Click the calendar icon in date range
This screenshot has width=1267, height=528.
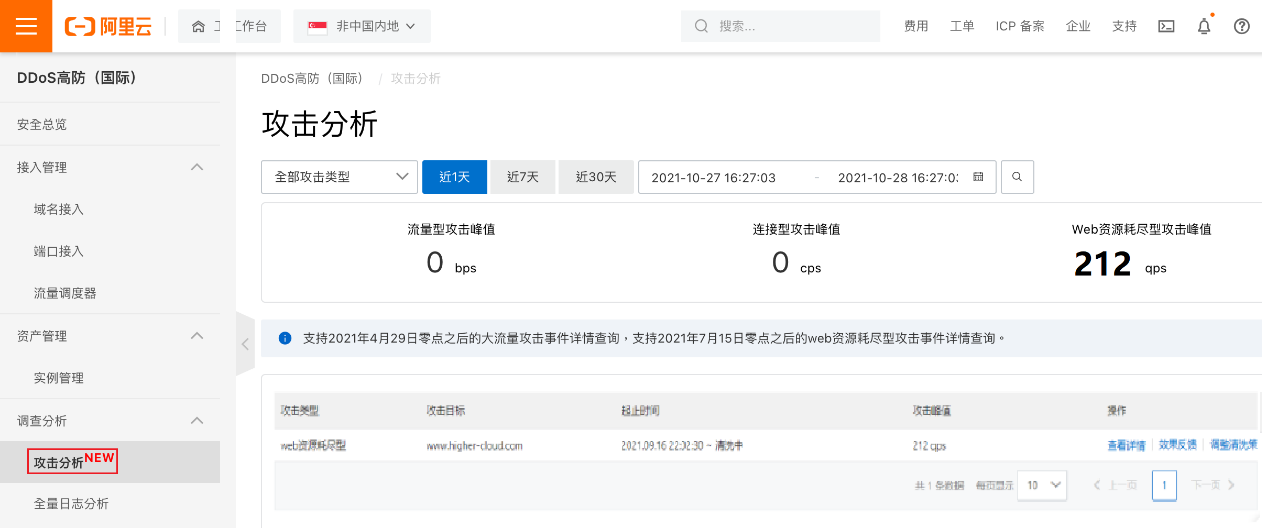978,177
